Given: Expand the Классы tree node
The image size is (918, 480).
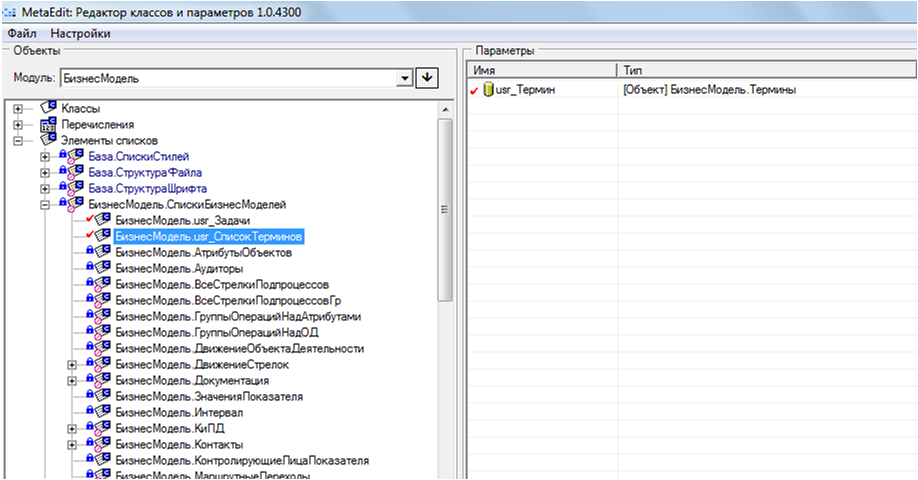Looking at the screenshot, I should click(18, 108).
